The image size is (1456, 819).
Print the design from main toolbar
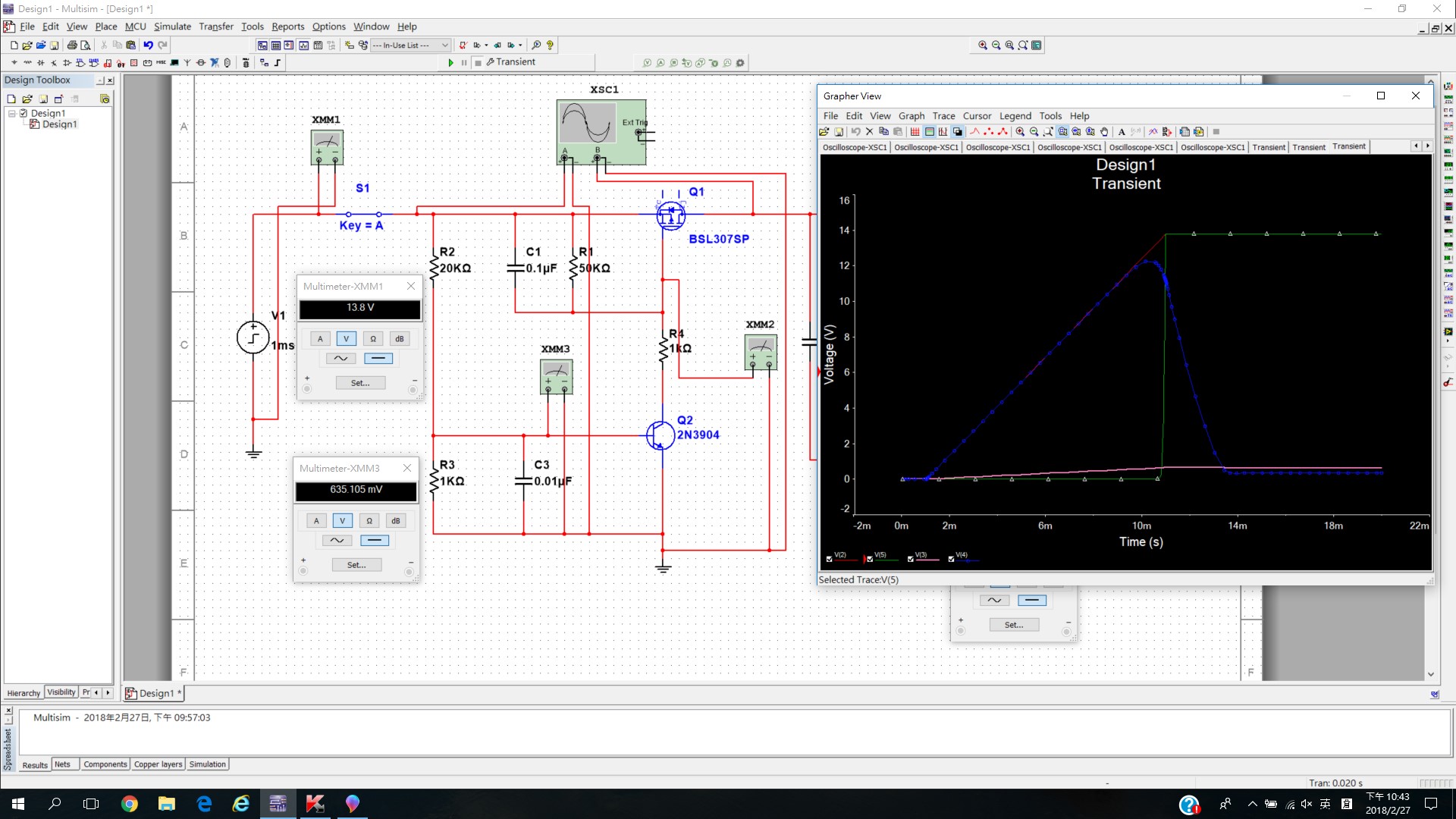click(72, 45)
